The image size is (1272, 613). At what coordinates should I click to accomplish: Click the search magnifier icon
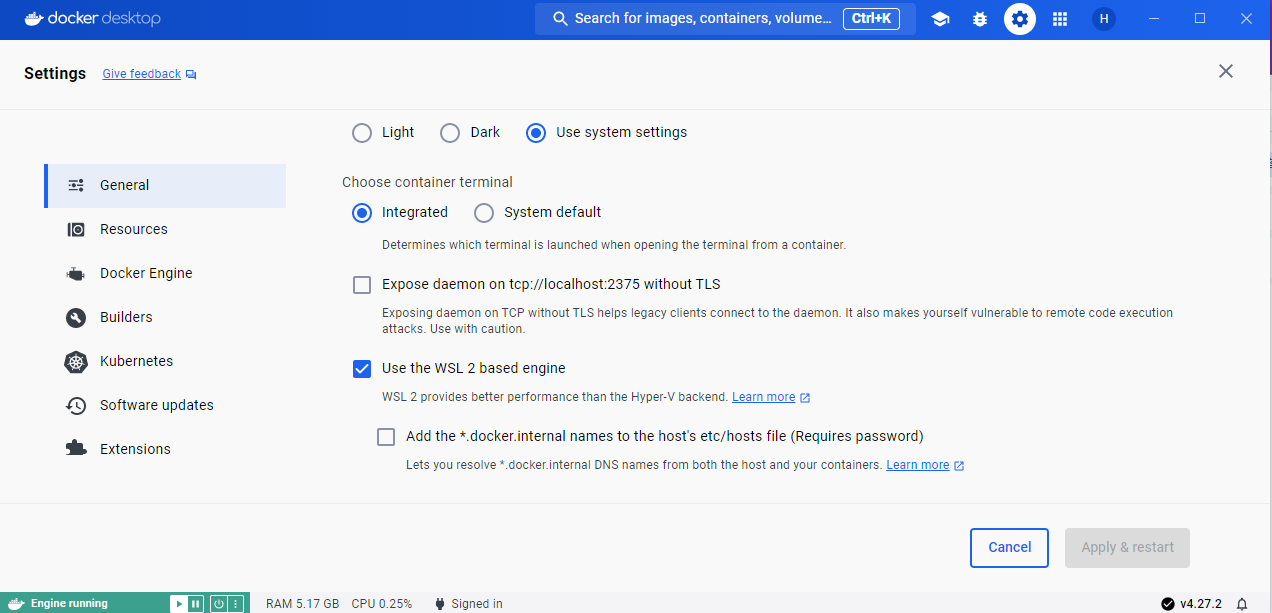coord(560,19)
